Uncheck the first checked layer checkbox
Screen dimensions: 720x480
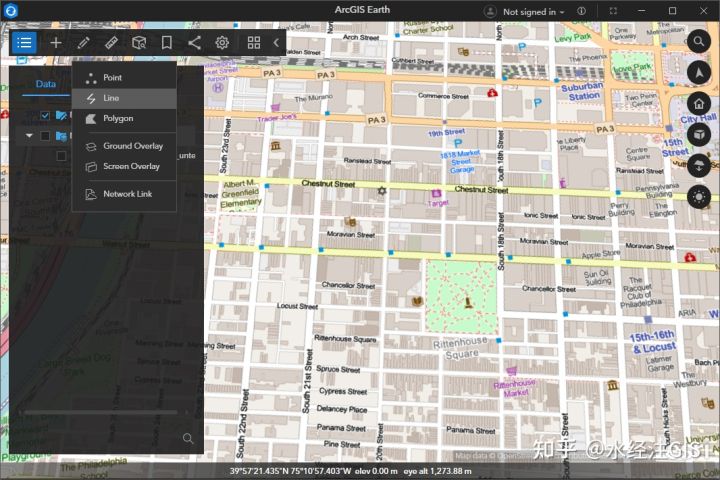point(45,115)
